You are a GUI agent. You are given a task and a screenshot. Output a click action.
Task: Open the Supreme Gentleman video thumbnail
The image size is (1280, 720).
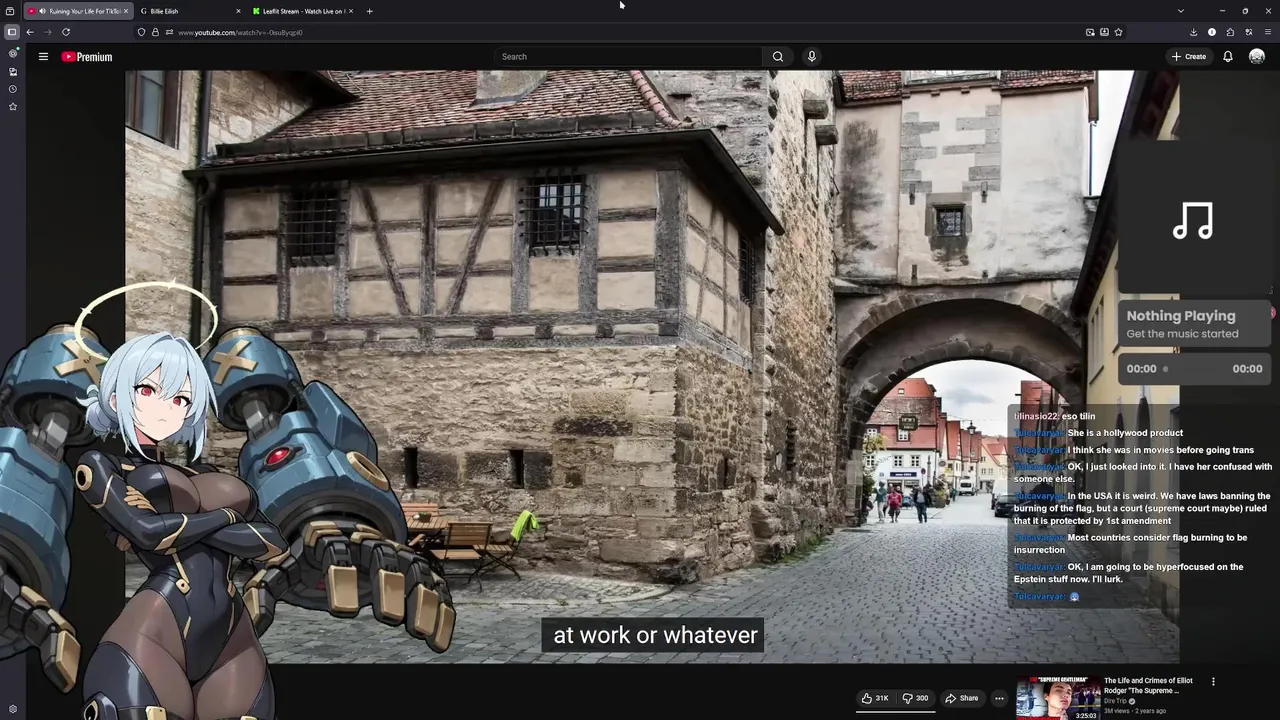point(1058,698)
